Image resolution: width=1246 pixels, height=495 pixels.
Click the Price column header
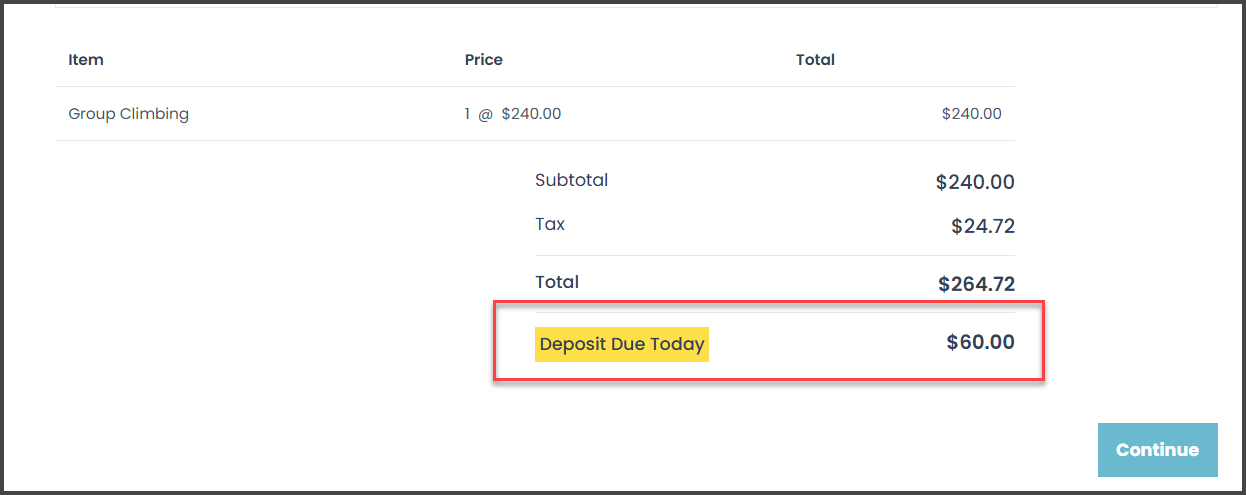pyautogui.click(x=484, y=60)
